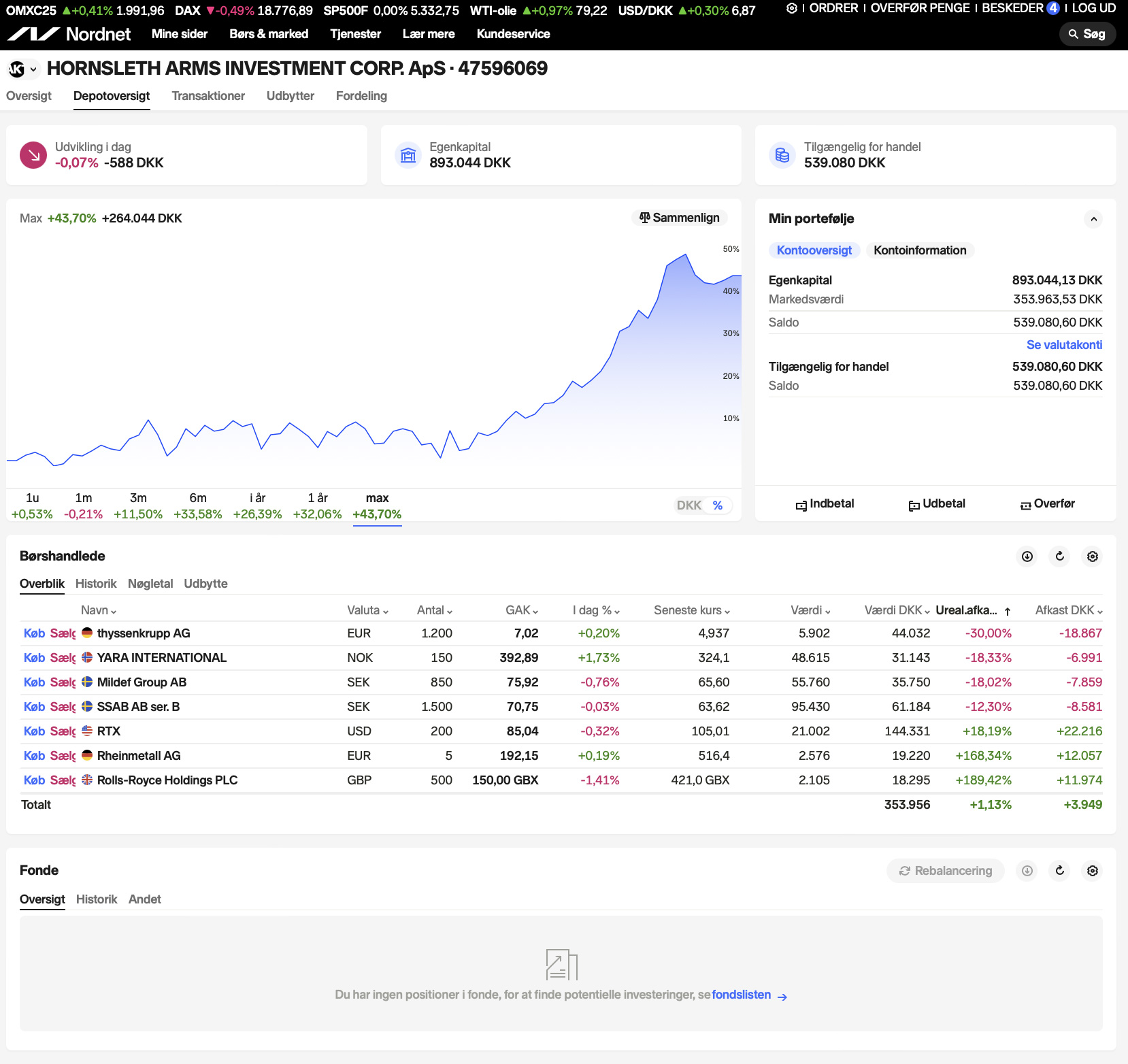Refresh the Fonde section
Screen dimensions: 1128x1064
pyautogui.click(x=1060, y=871)
